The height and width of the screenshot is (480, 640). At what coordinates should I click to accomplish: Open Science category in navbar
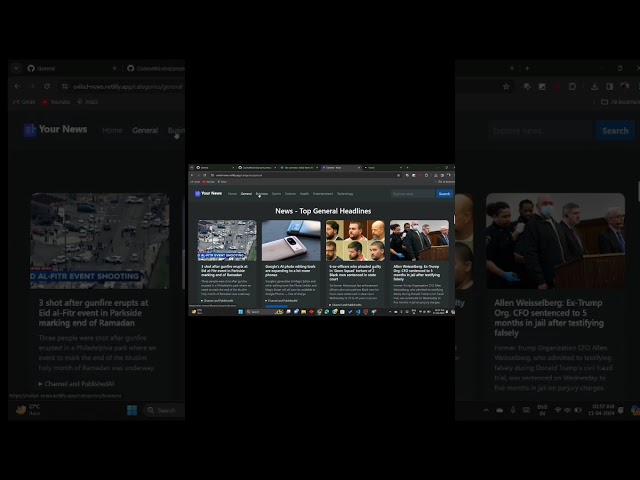[290, 193]
